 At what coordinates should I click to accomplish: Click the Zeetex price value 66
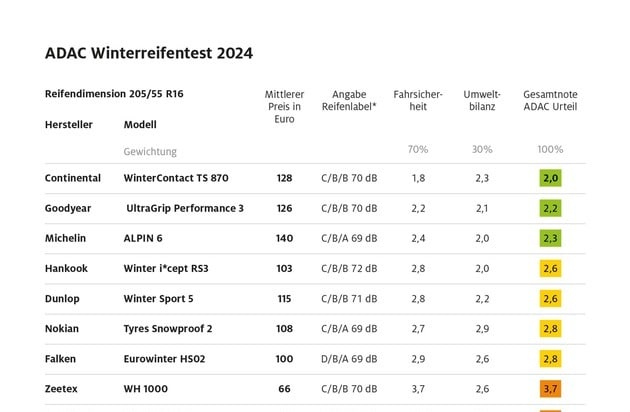tap(284, 389)
